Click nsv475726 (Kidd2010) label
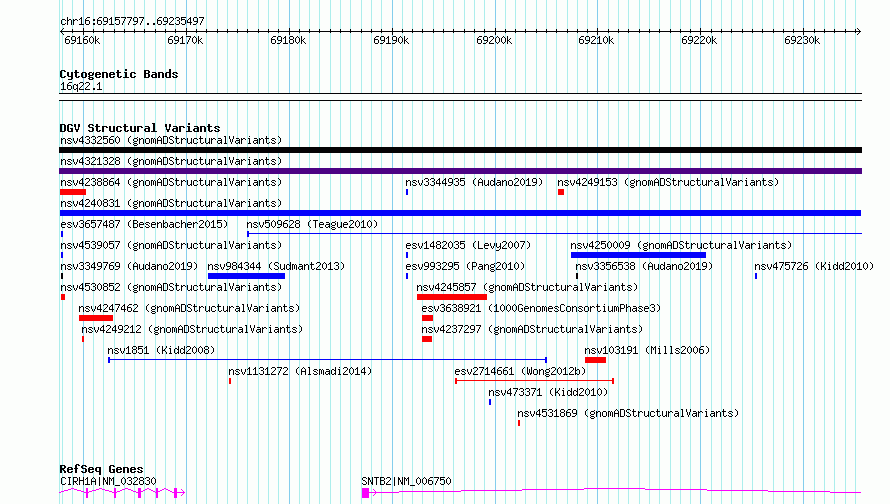The image size is (890, 504). (x=814, y=266)
